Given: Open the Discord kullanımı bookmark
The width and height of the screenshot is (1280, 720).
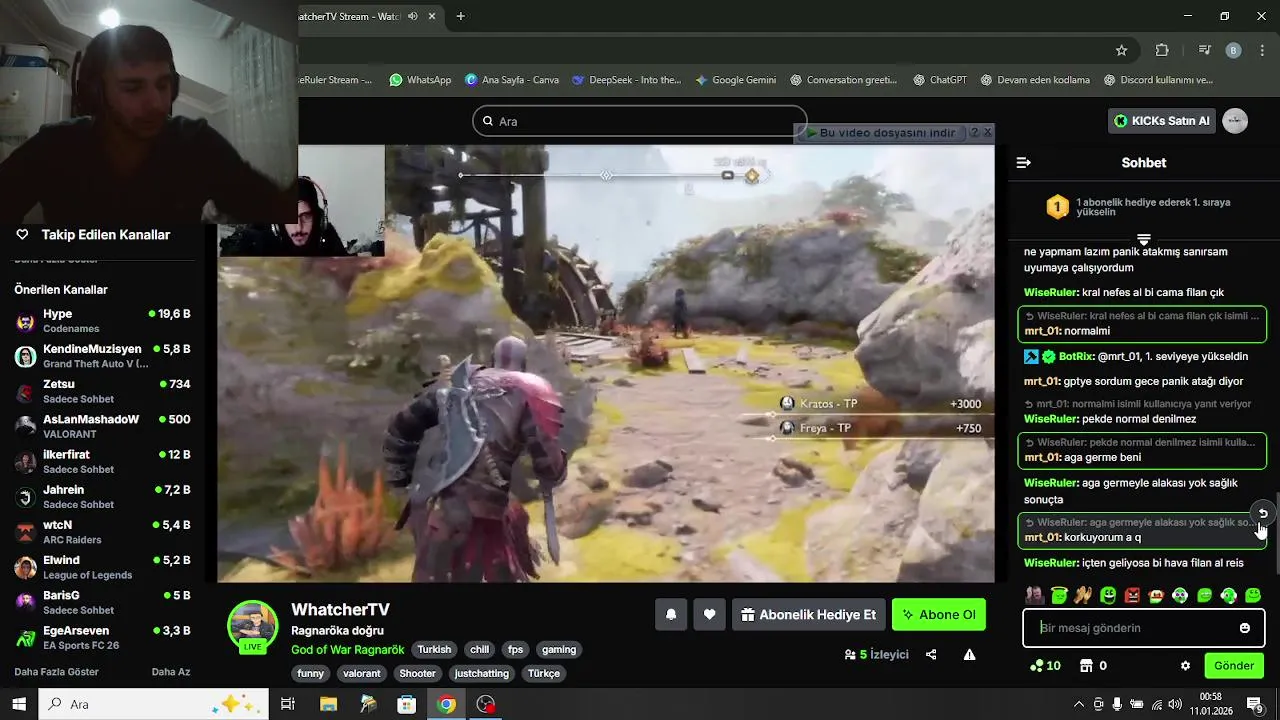Looking at the screenshot, I should 1159,80.
